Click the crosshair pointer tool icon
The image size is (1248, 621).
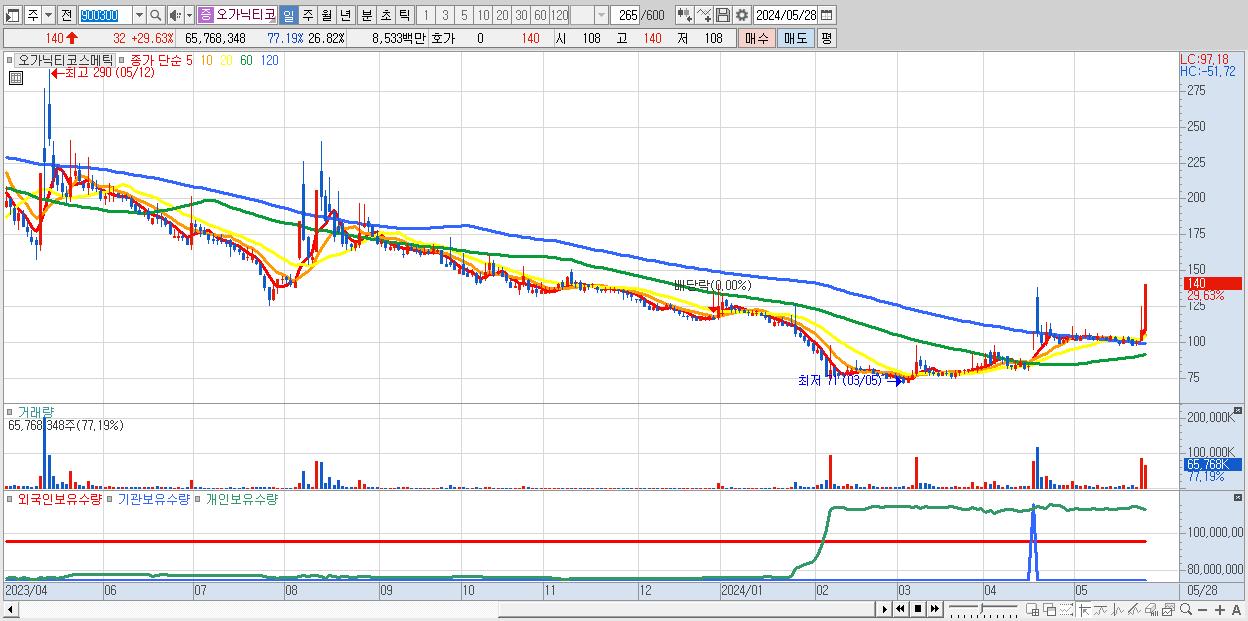point(1084,609)
